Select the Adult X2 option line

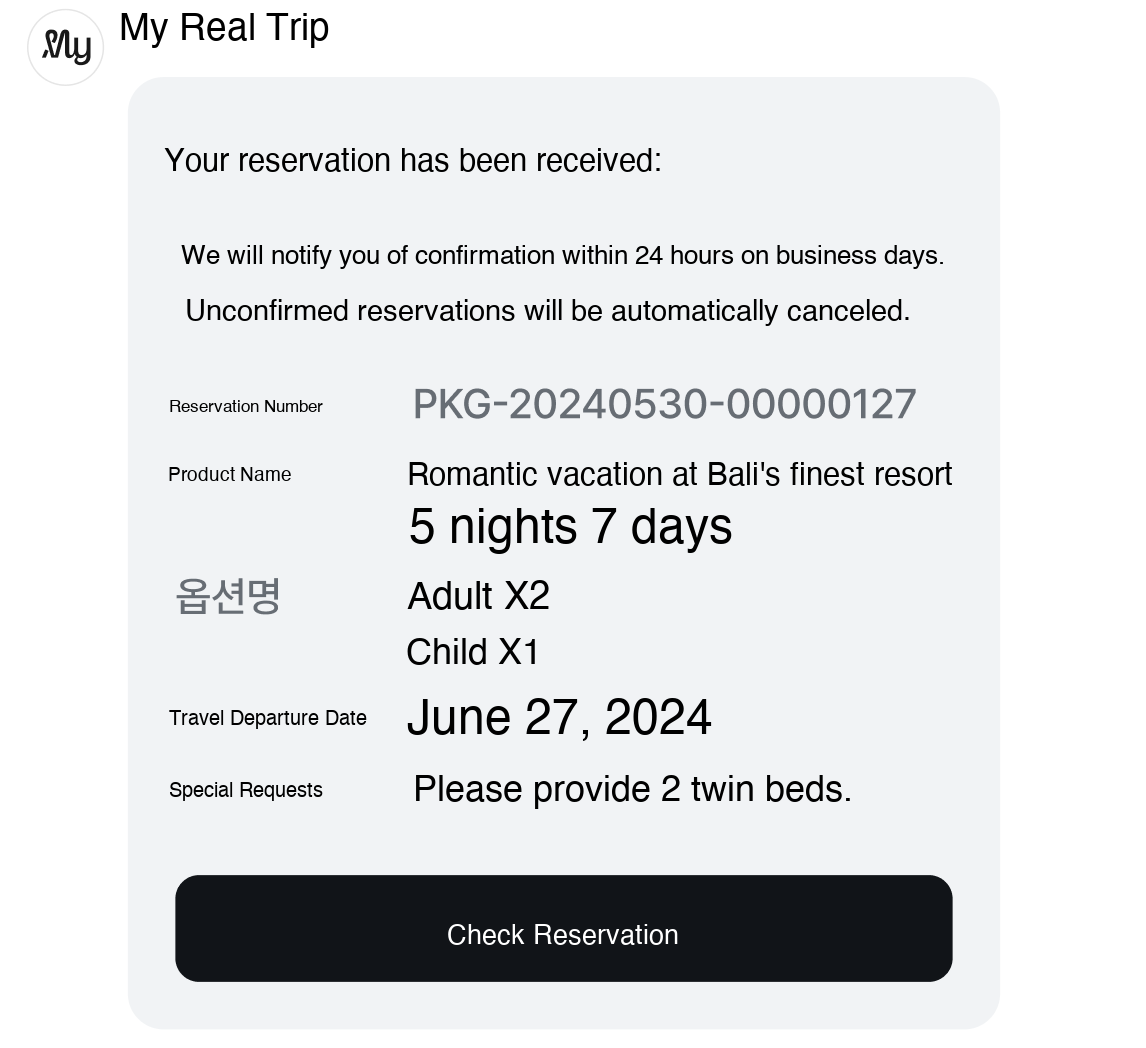(x=478, y=596)
